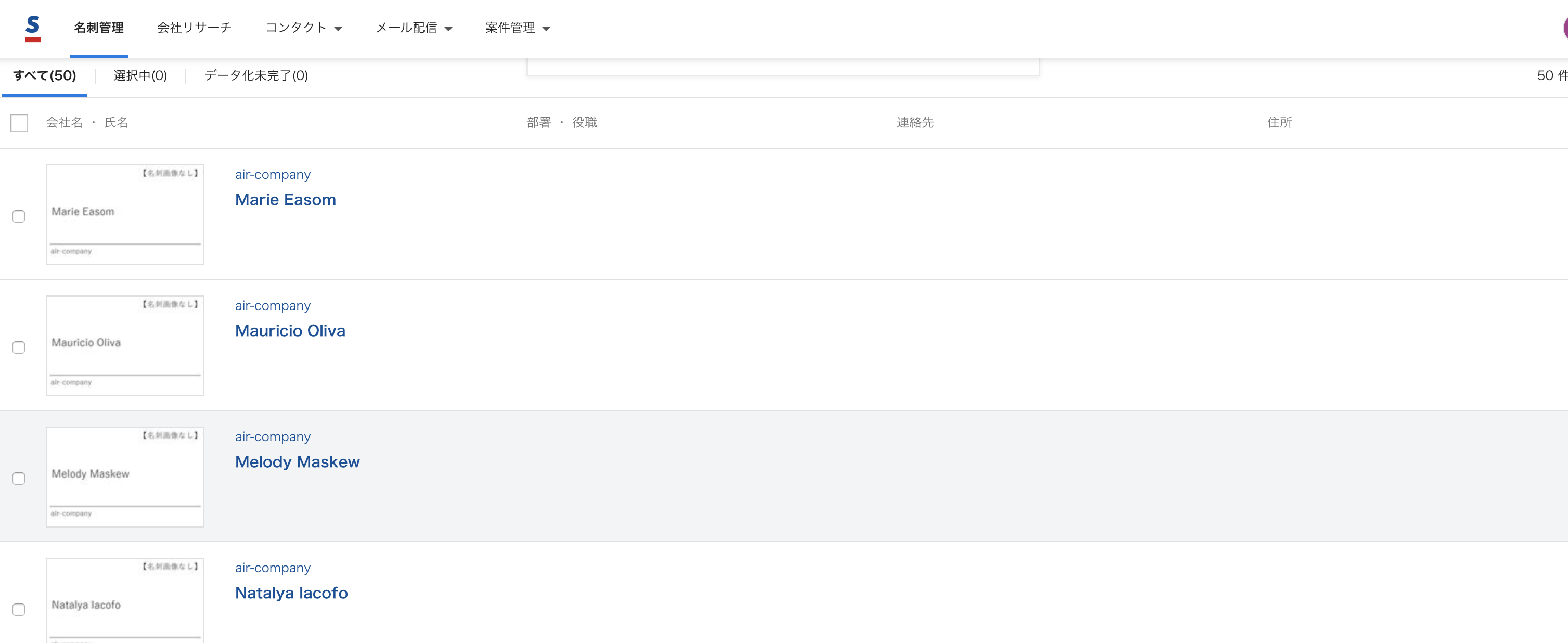This screenshot has height=643, width=1568.
Task: Open the 名刺管理 tab
Action: pos(99,28)
